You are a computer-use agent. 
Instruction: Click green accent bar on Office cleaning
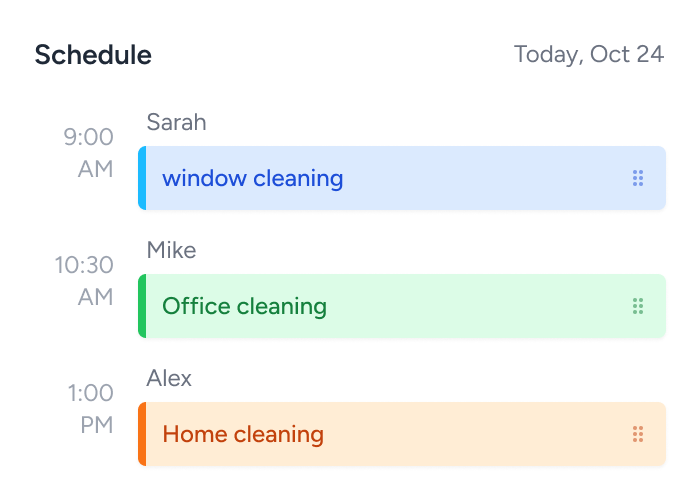(142, 306)
